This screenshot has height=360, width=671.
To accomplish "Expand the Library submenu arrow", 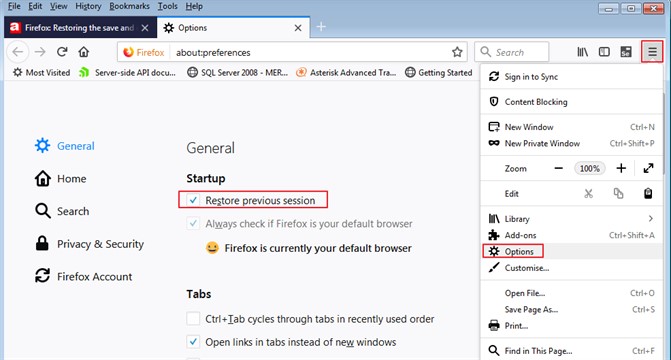I will (x=650, y=219).
